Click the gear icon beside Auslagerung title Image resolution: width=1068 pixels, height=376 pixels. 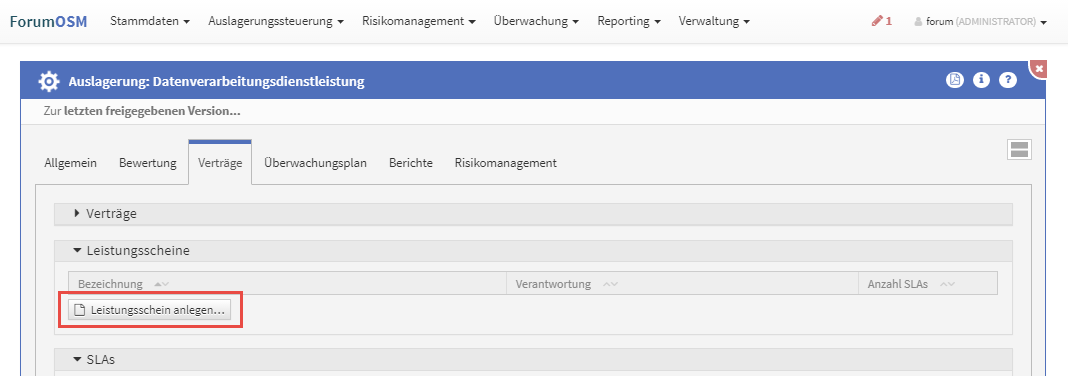[49, 82]
